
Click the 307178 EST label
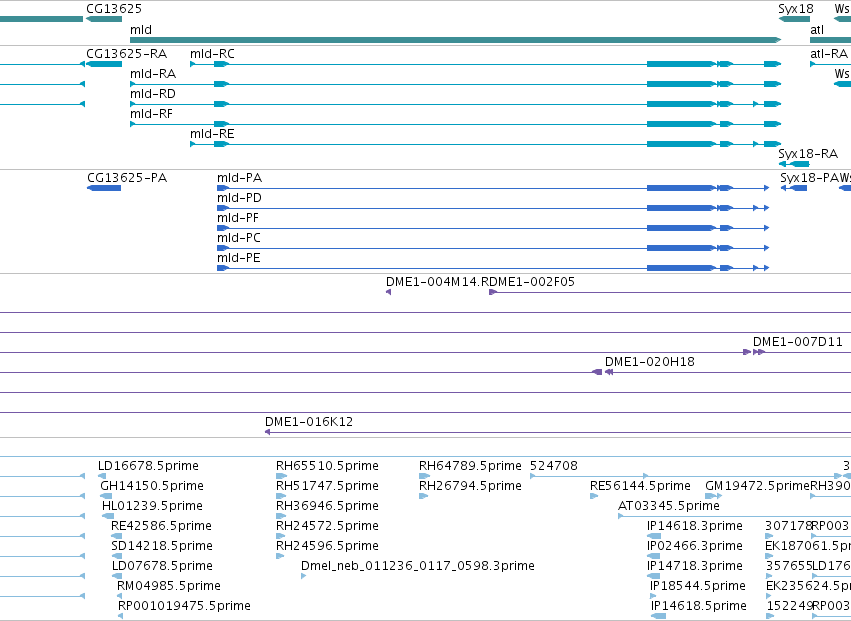(788, 526)
